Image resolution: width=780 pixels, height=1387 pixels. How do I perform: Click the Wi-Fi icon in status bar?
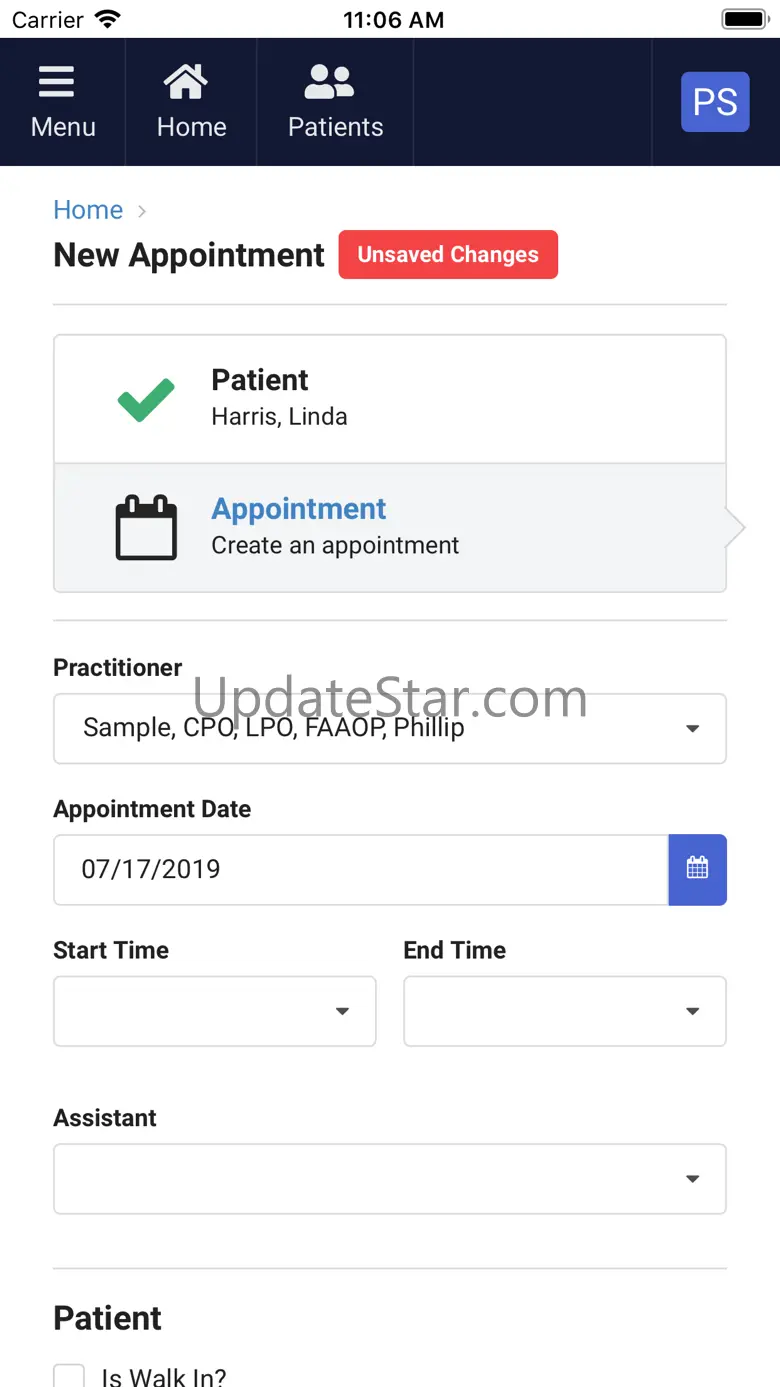tap(107, 19)
